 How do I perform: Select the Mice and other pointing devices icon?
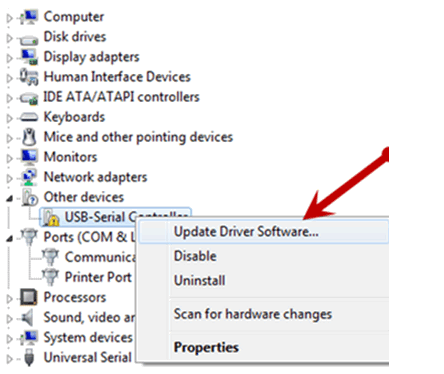[x=29, y=137]
